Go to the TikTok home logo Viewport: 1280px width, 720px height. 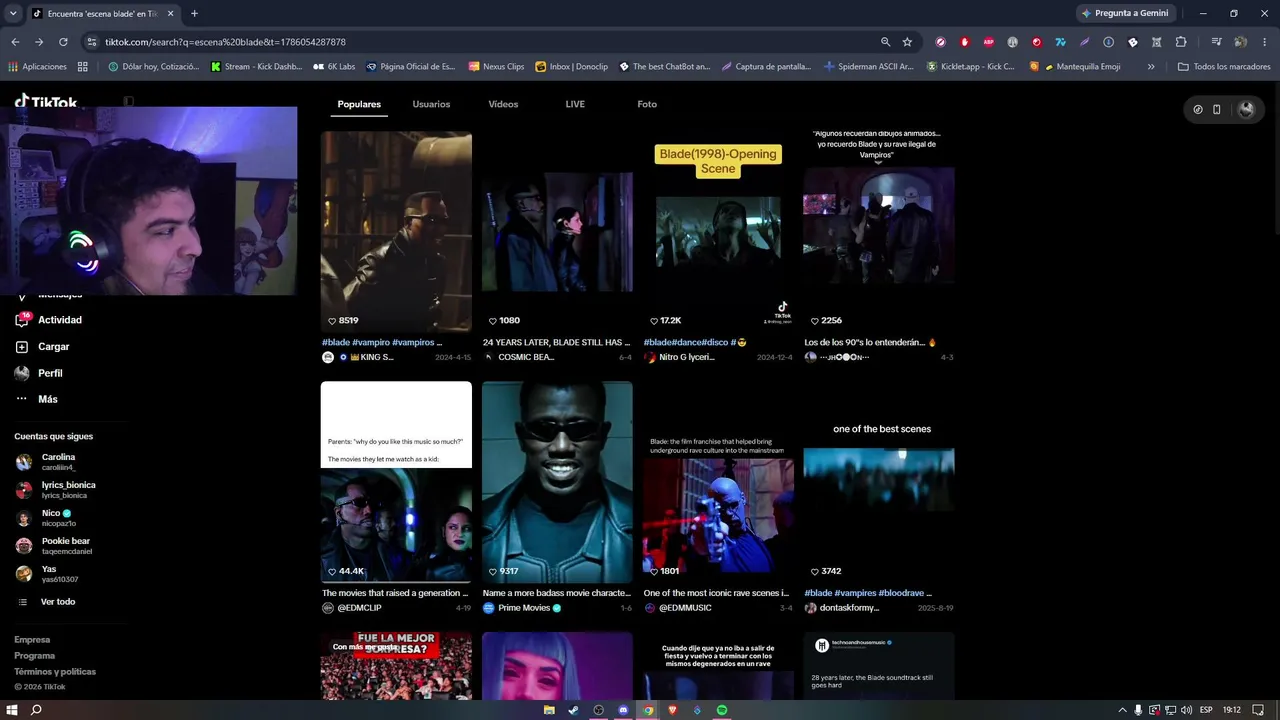tap(46, 101)
